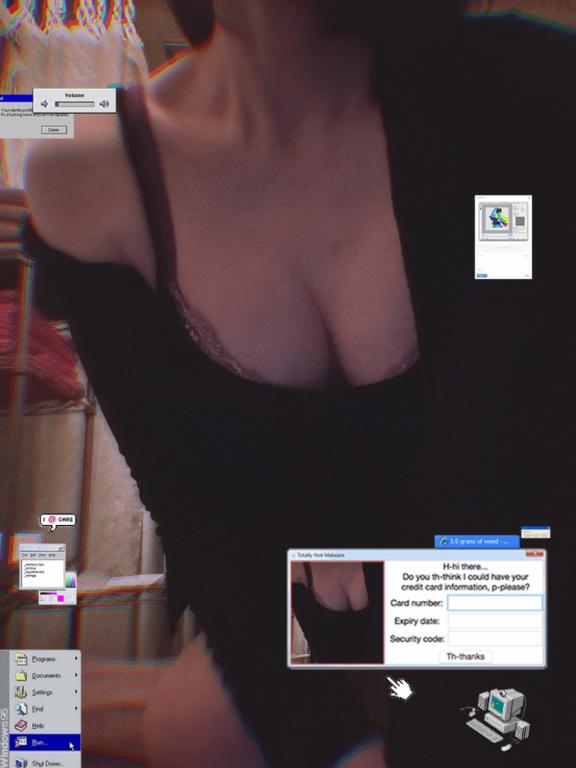576x768 pixels.
Task: Focus the Card number input field
Action: click(495, 603)
